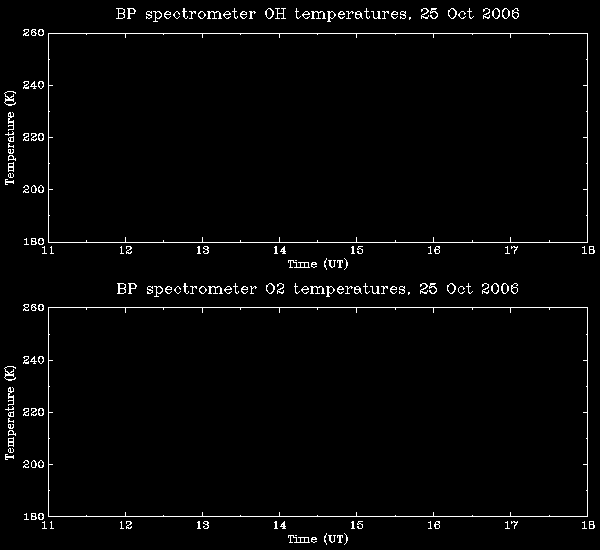
Task: Click the 'BP spectrometer O2 temperatures' plot title
Action: click(317, 289)
